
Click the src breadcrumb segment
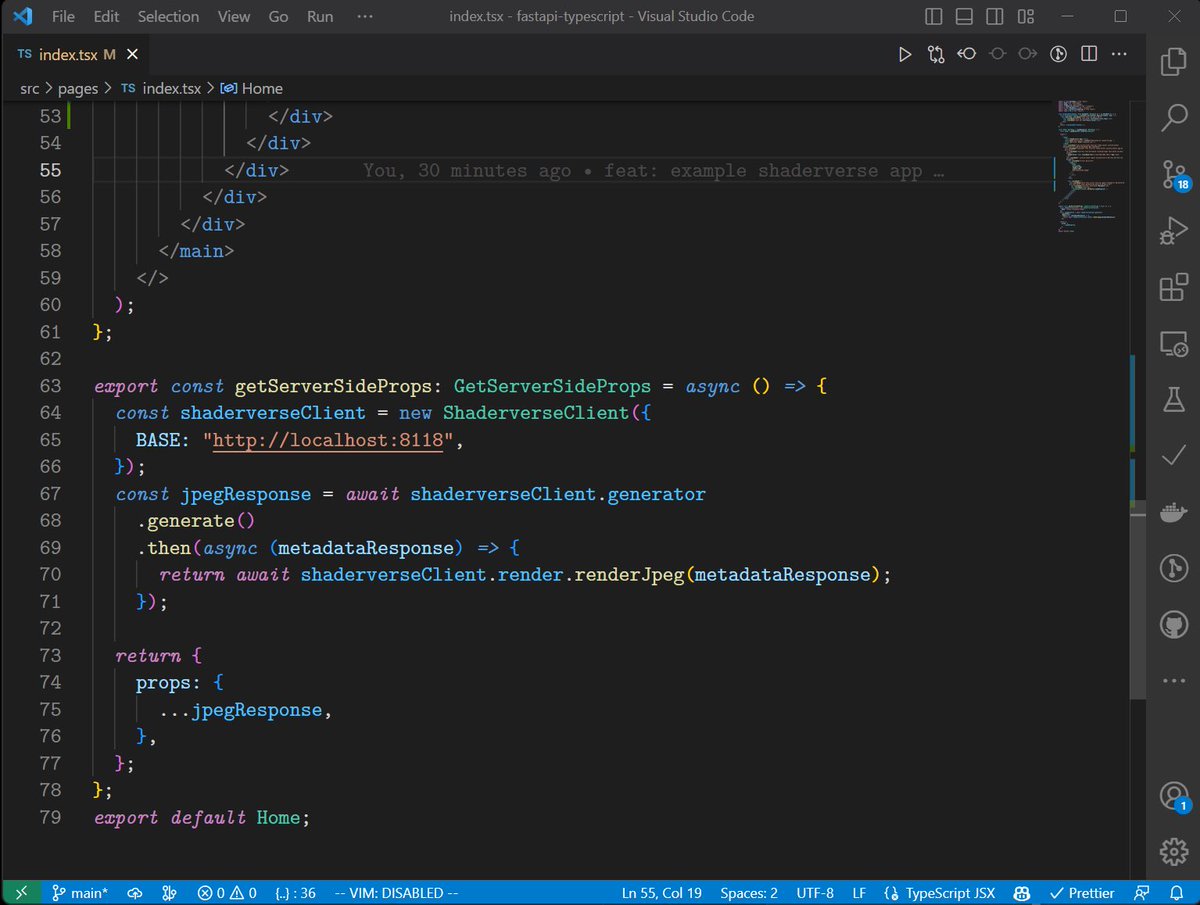(x=30, y=88)
